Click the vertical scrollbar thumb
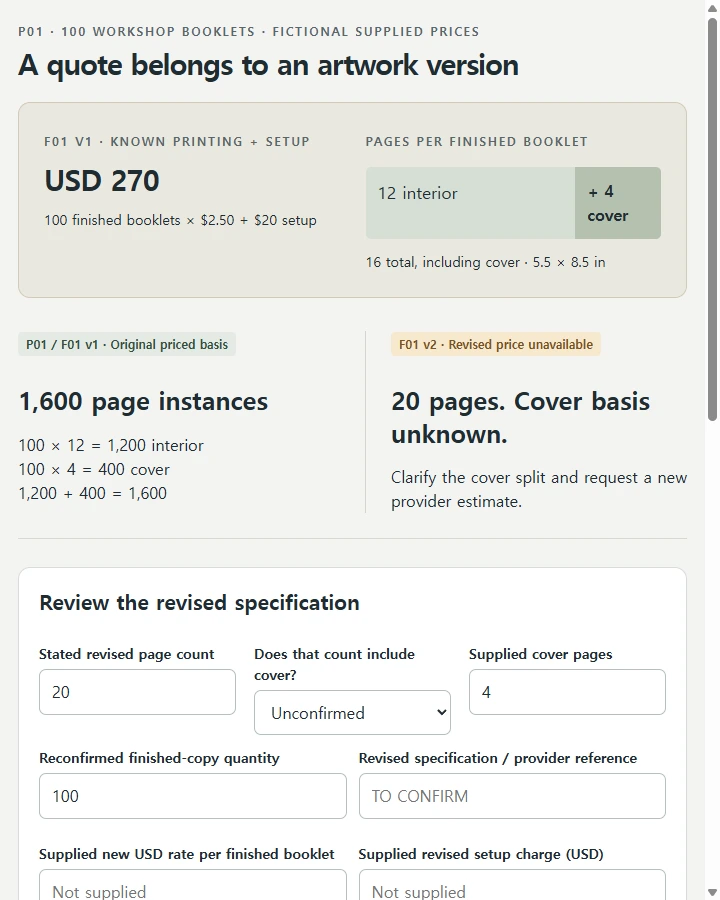Viewport: 720px width, 900px height. pyautogui.click(x=713, y=220)
